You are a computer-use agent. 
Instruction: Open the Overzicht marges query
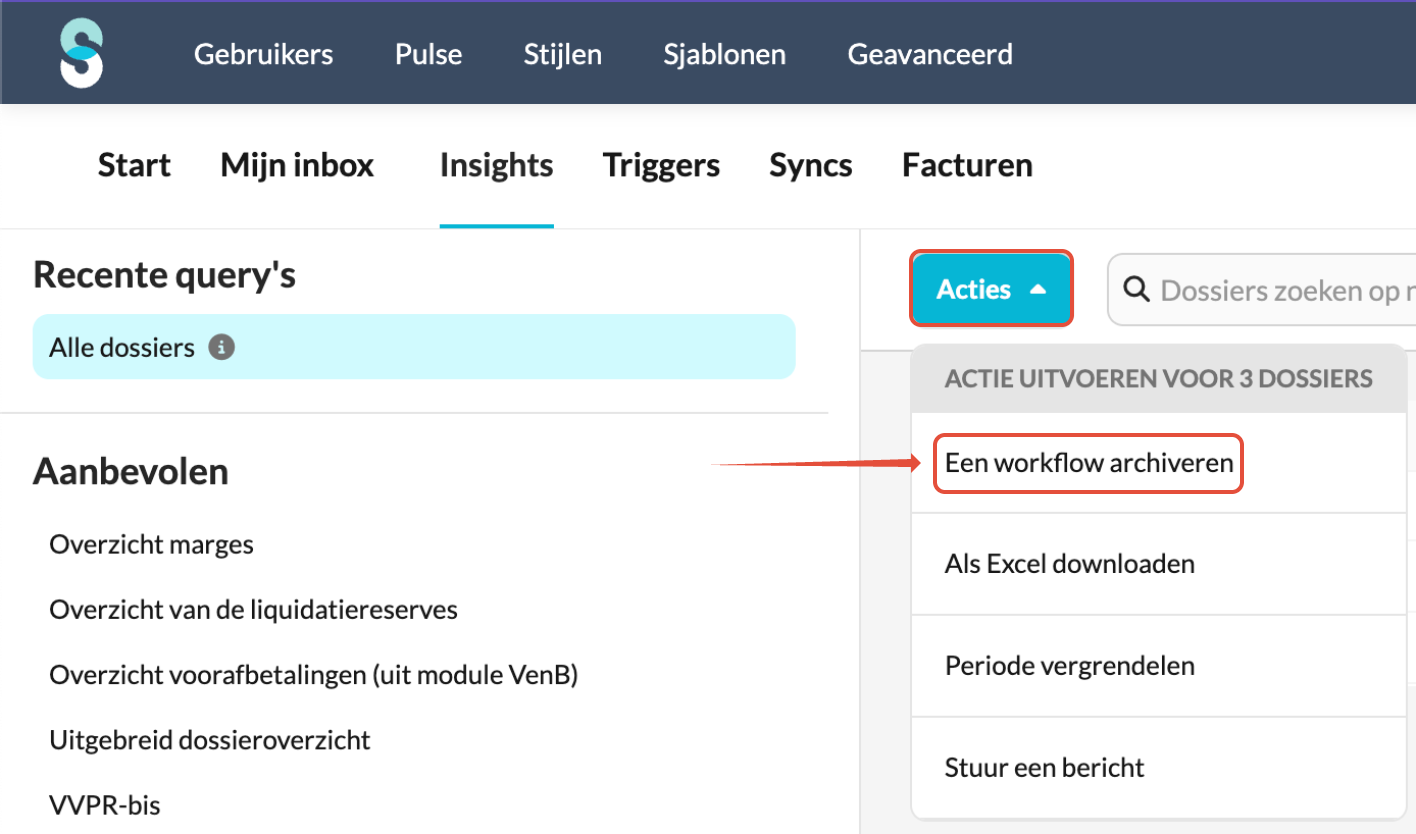tap(151, 545)
